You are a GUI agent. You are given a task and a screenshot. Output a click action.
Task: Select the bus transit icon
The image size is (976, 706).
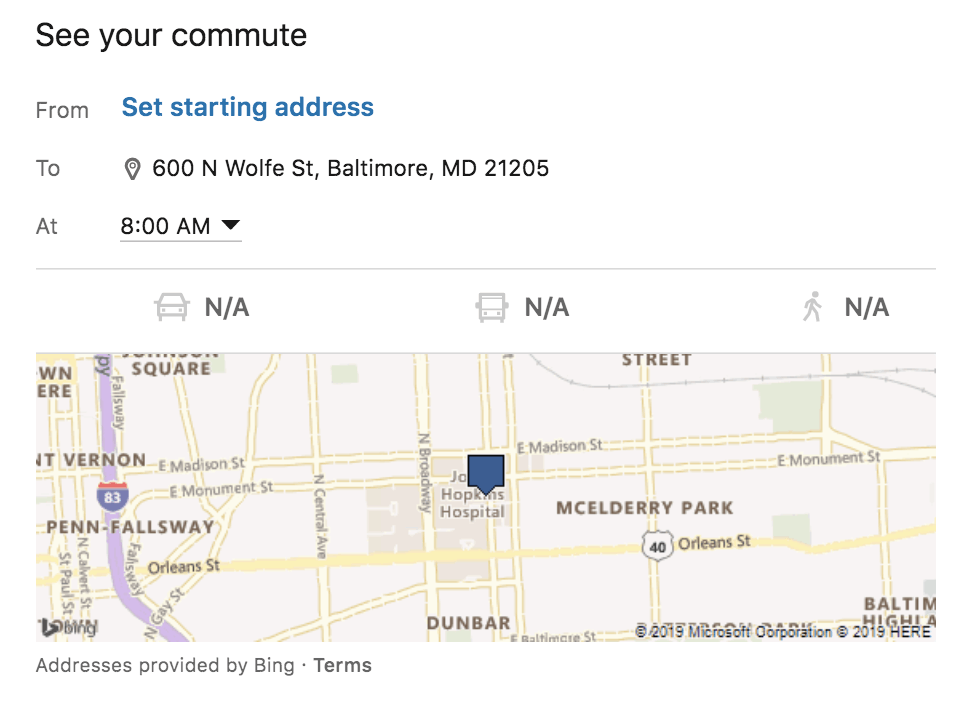pos(492,308)
